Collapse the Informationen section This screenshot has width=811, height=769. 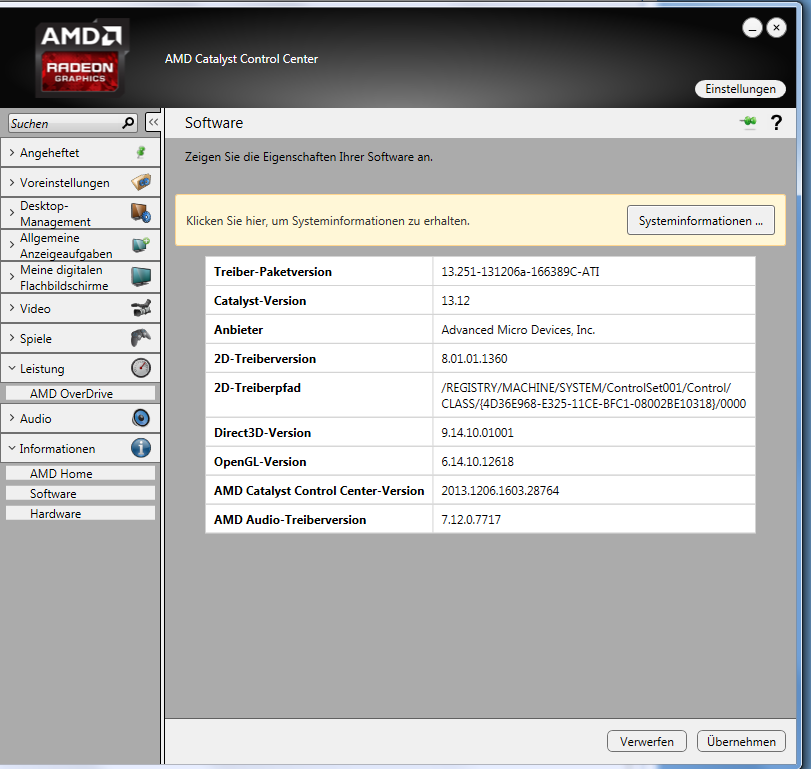[12, 448]
